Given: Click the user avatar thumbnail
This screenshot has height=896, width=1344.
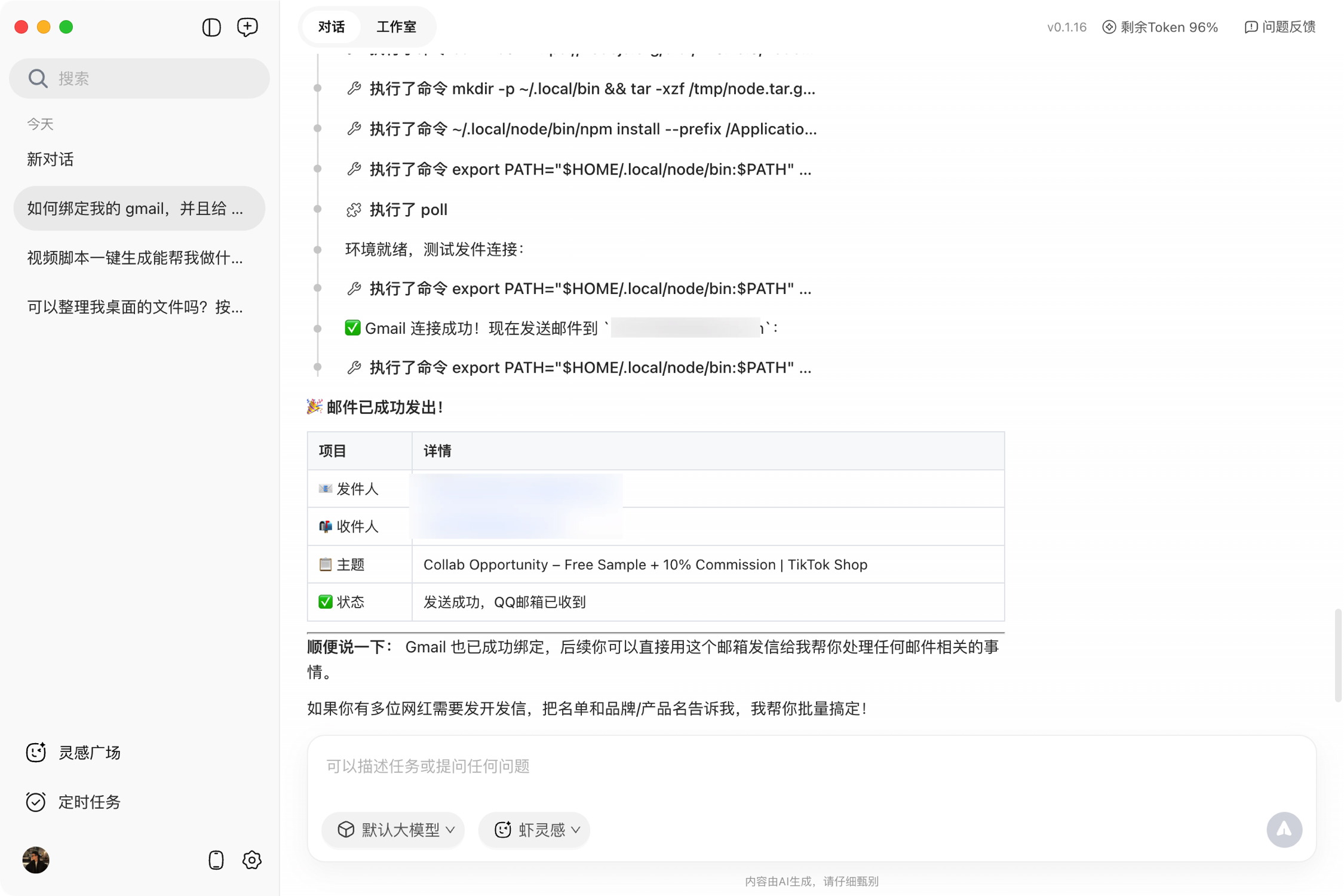Looking at the screenshot, I should 36,860.
